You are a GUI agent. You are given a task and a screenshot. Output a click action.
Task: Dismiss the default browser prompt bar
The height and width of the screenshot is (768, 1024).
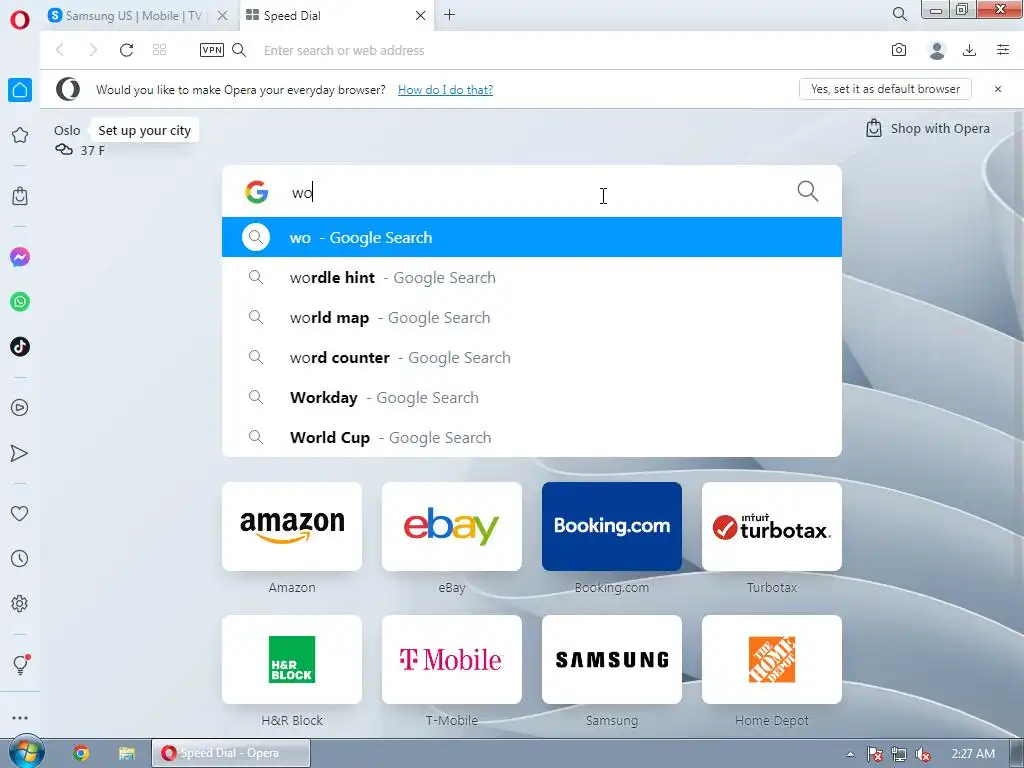click(997, 89)
